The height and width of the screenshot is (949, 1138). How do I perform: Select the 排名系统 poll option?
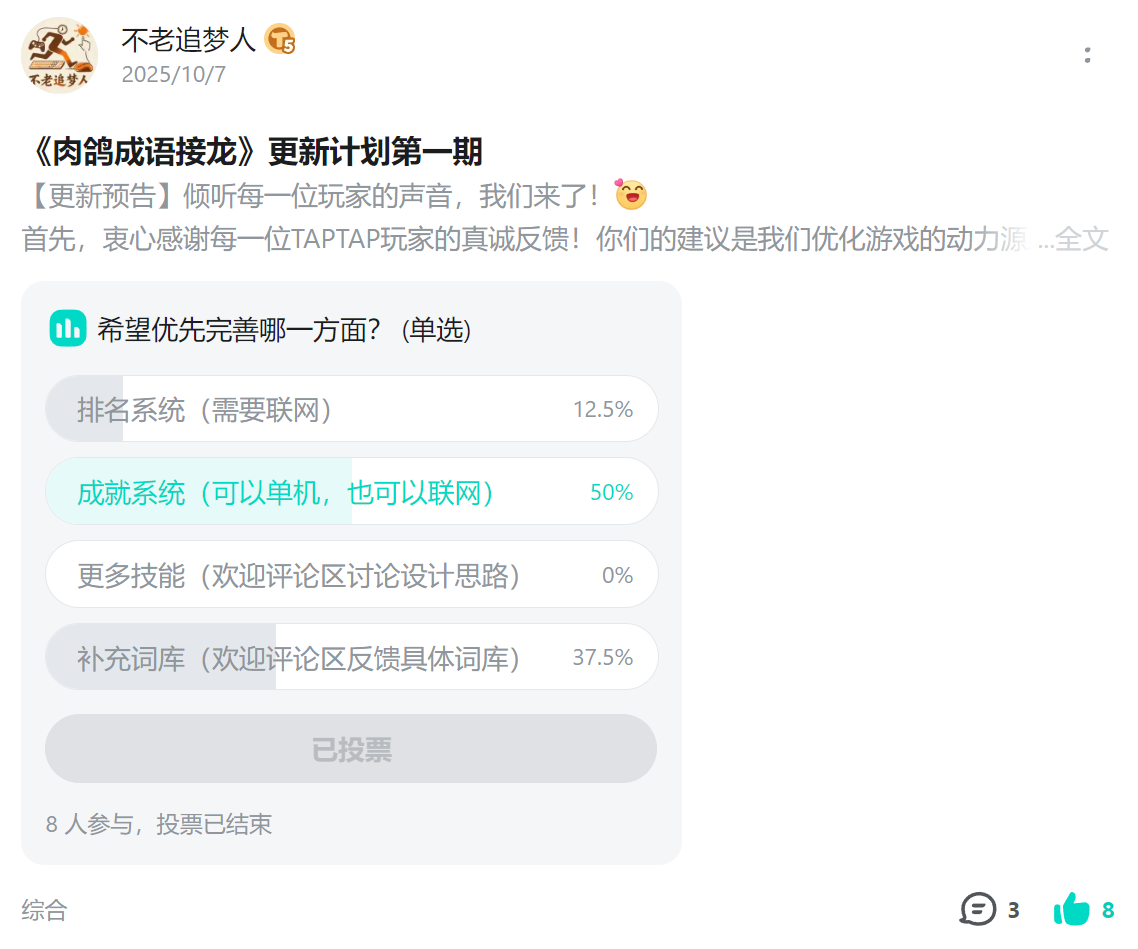[x=351, y=408]
